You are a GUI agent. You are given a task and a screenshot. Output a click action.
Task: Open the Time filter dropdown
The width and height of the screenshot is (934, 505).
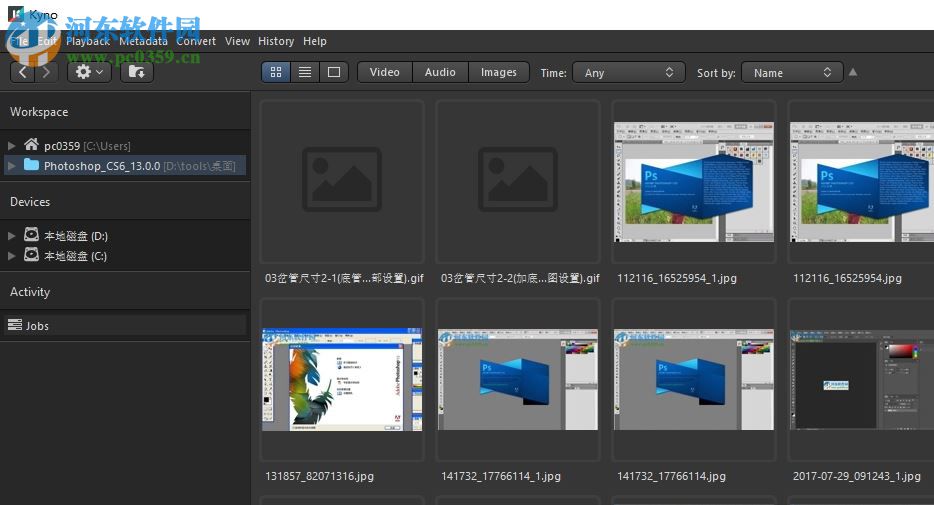pyautogui.click(x=628, y=73)
